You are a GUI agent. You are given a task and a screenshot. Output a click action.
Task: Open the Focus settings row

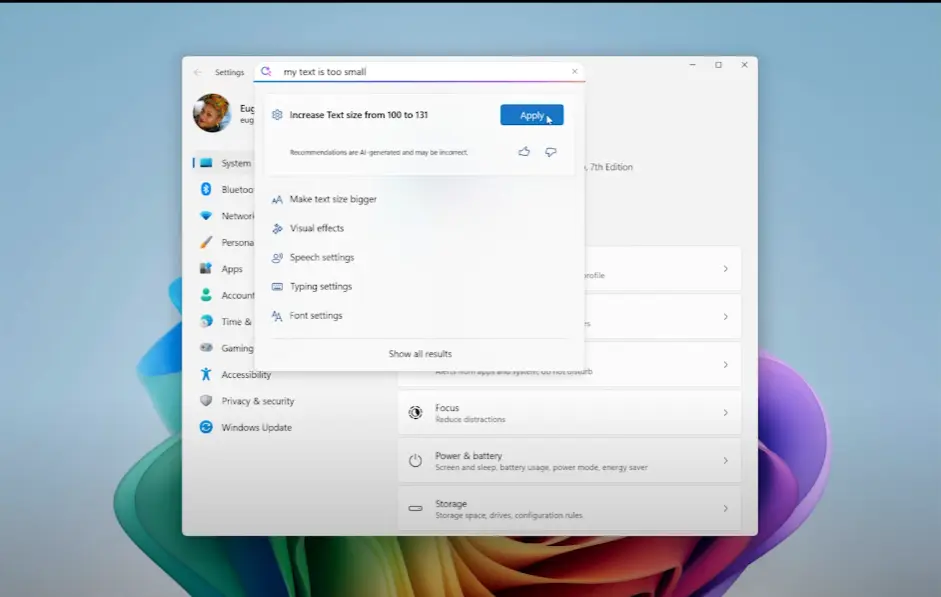pyautogui.click(x=569, y=413)
